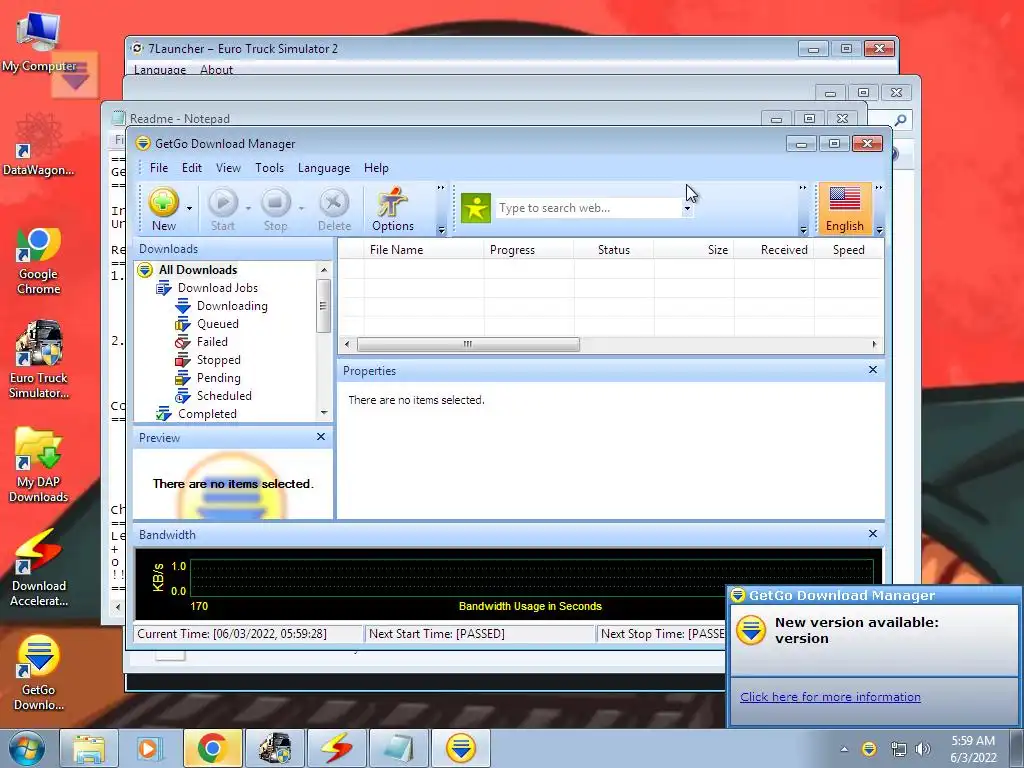Select the Download Jobs tree node
1024x768 pixels.
pos(217,288)
